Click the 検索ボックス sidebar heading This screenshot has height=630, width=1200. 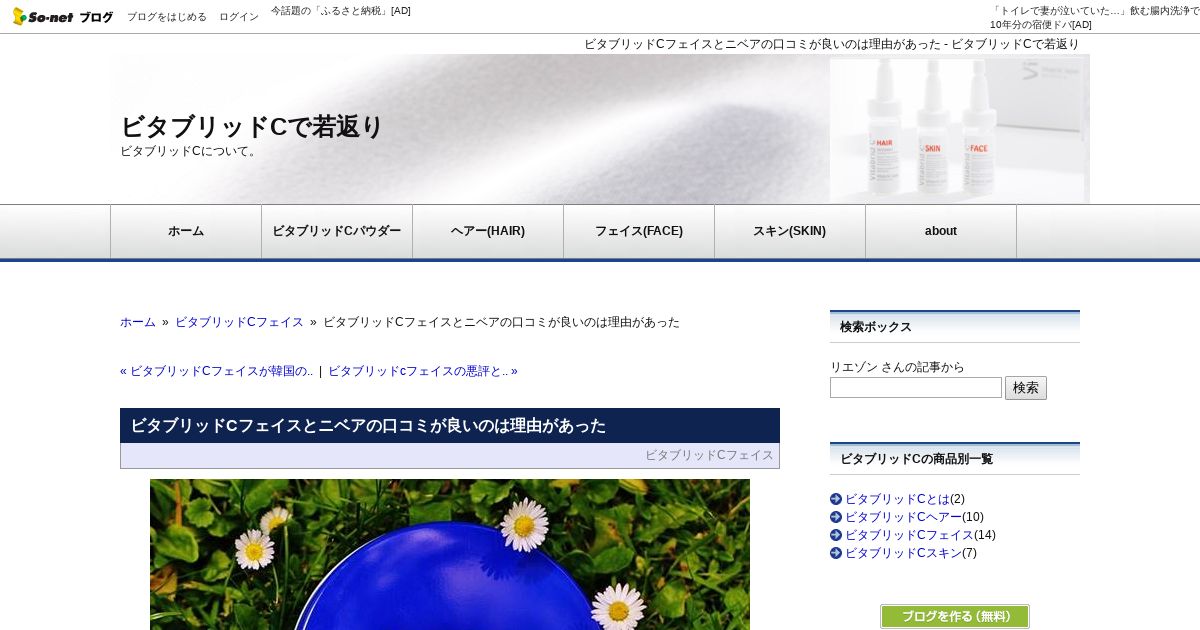(x=876, y=327)
